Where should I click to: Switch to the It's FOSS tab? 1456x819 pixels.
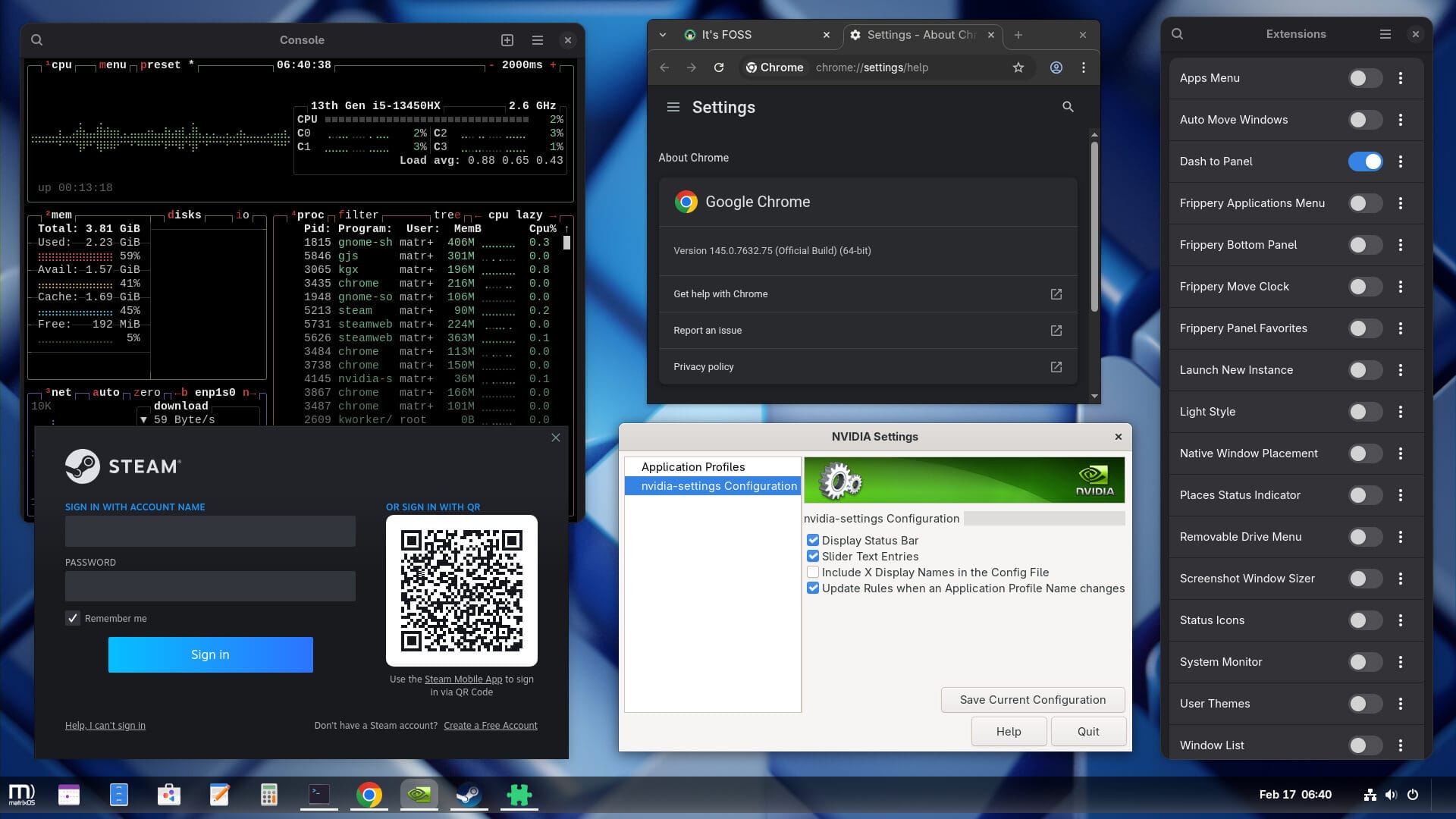coord(728,35)
